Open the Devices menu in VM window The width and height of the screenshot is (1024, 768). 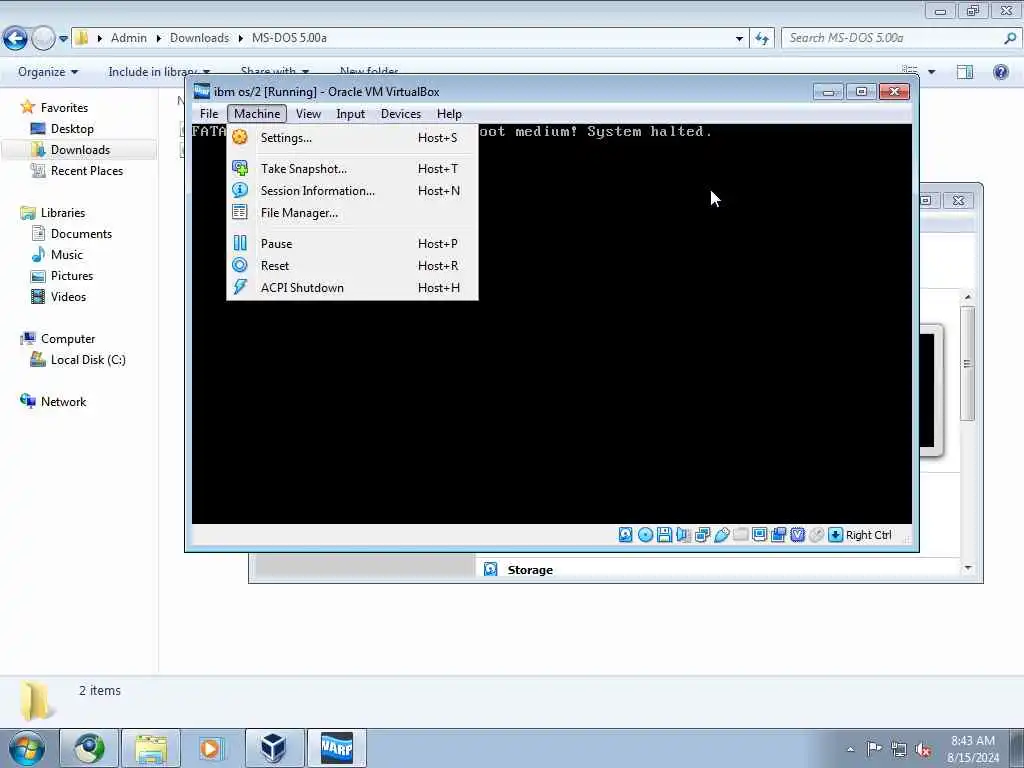pyautogui.click(x=401, y=114)
